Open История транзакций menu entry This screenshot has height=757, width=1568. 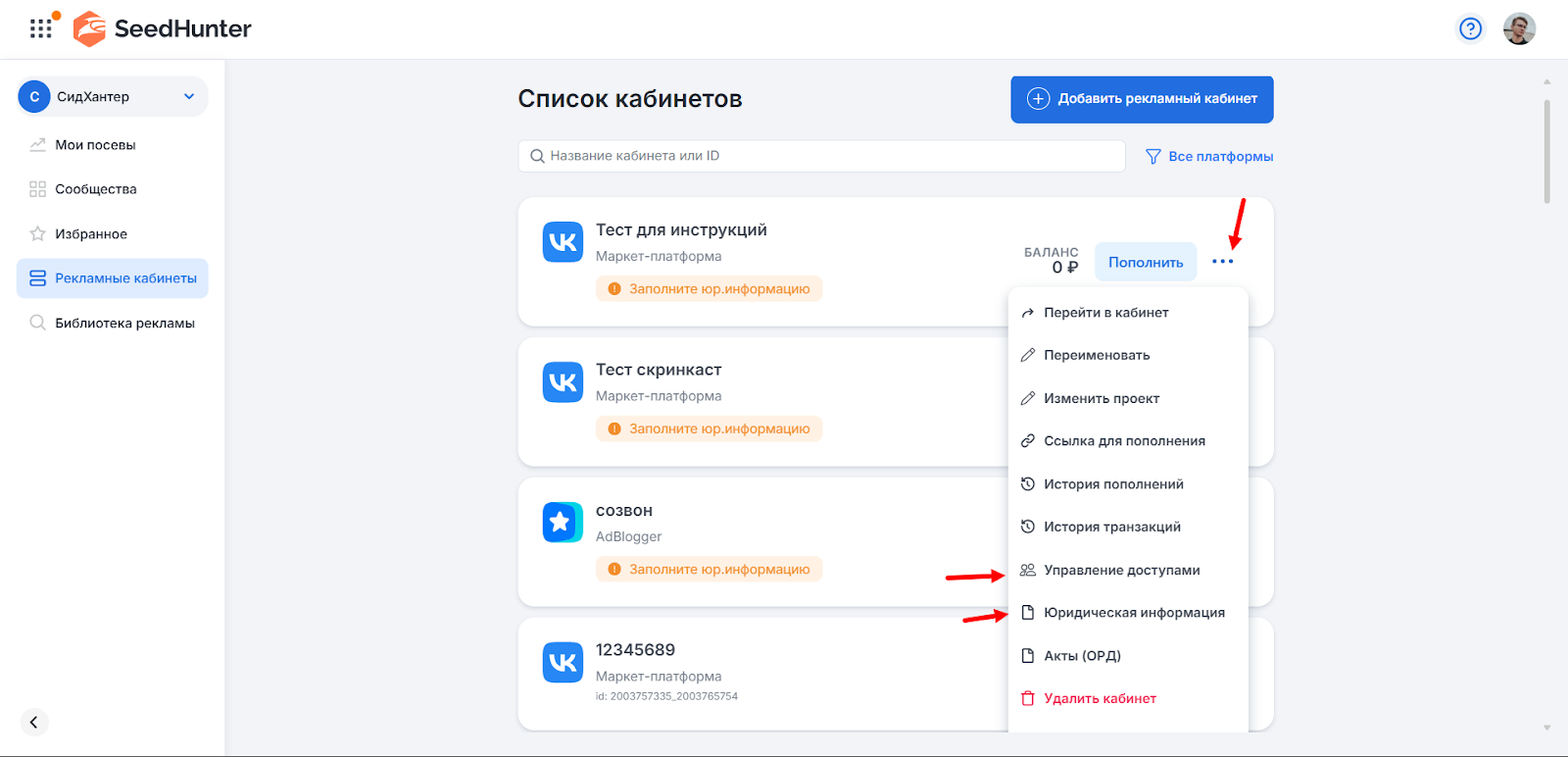pos(1111,528)
